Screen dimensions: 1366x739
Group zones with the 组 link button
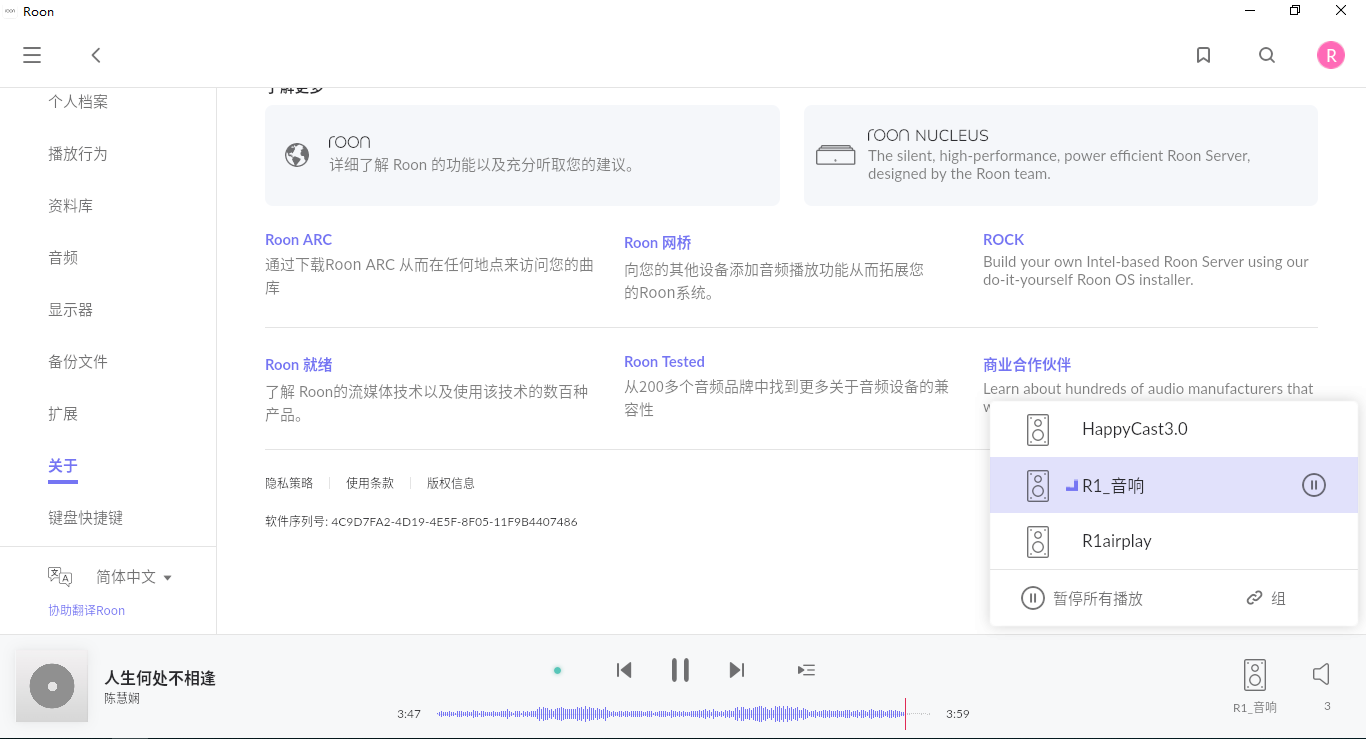1266,598
